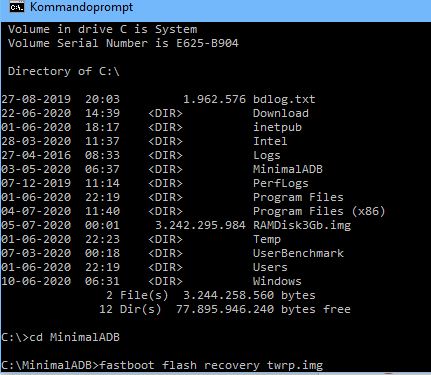Click the PerfLogs directory name

pos(281,183)
